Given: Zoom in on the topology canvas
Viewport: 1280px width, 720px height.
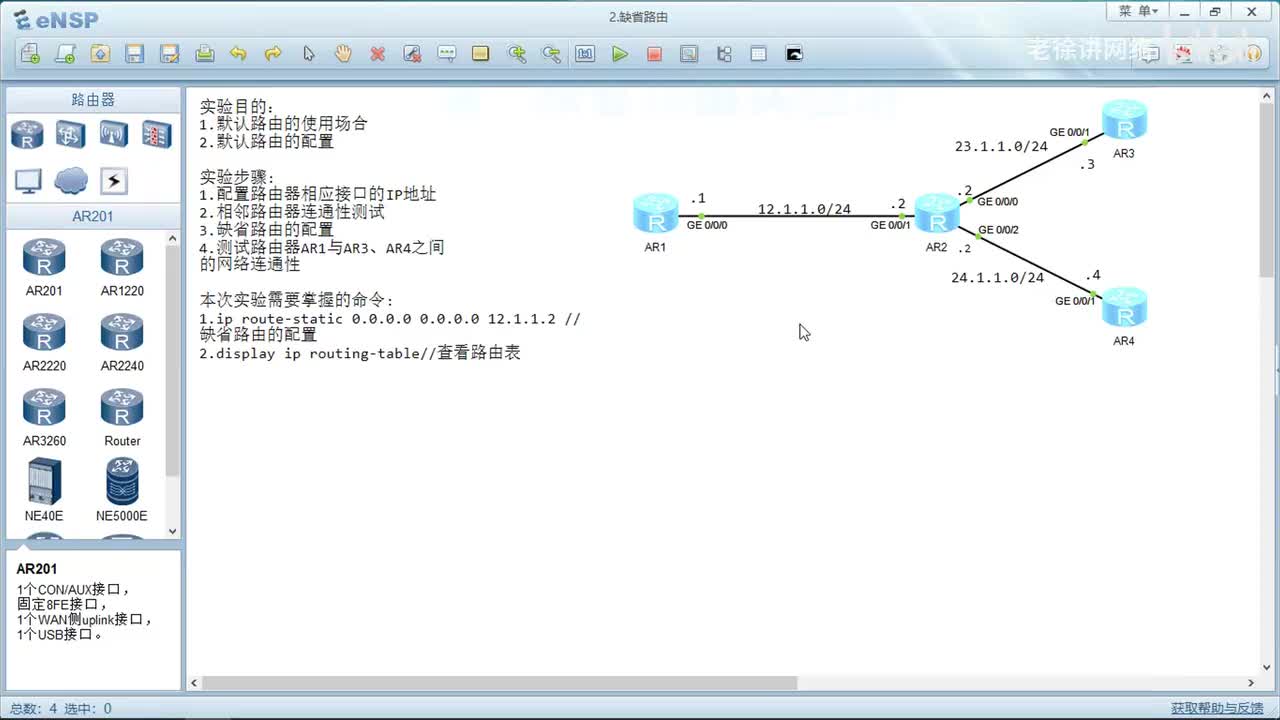Looking at the screenshot, I should tap(516, 54).
